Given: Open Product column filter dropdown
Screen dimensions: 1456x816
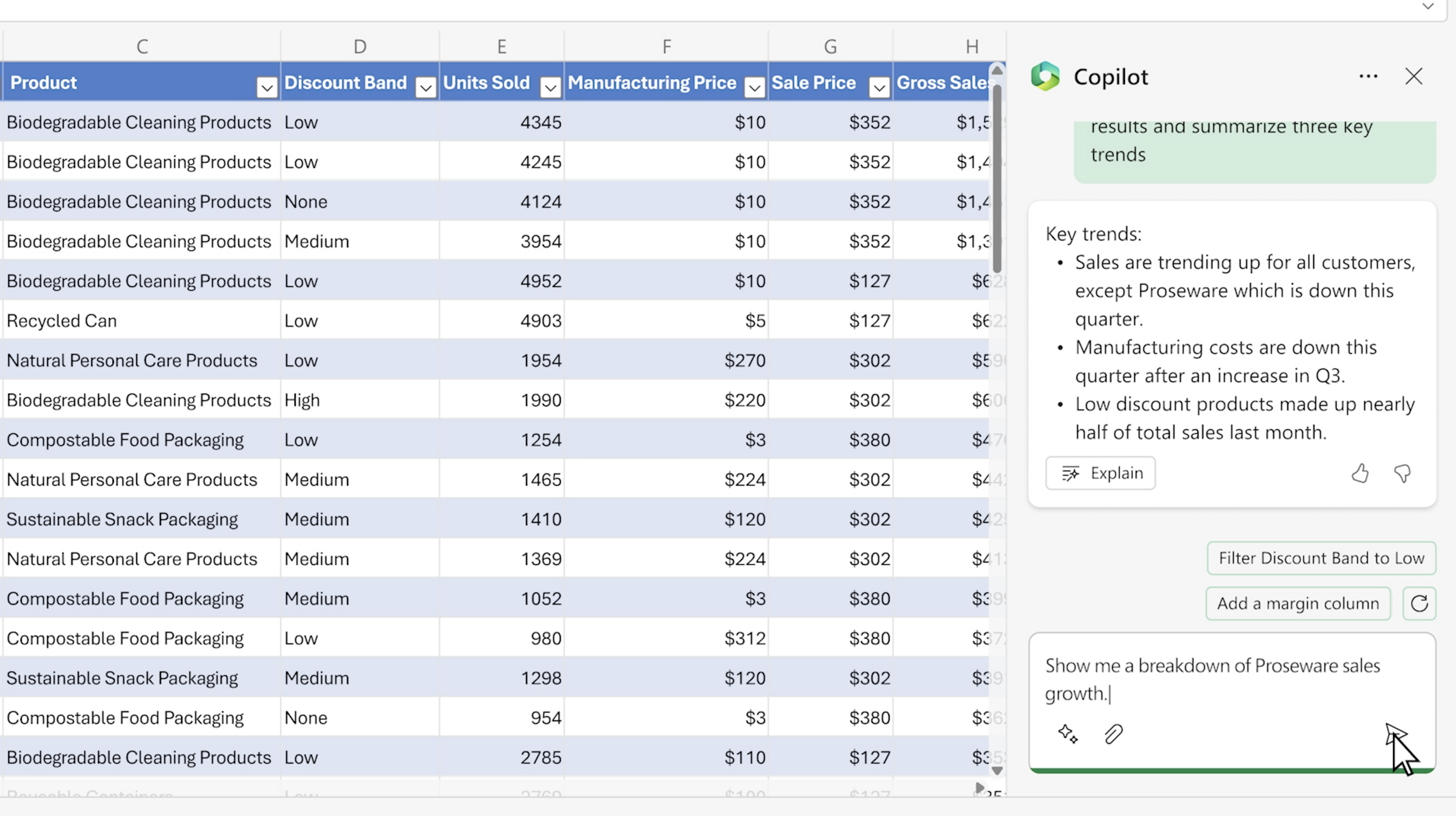Looking at the screenshot, I should click(x=267, y=87).
